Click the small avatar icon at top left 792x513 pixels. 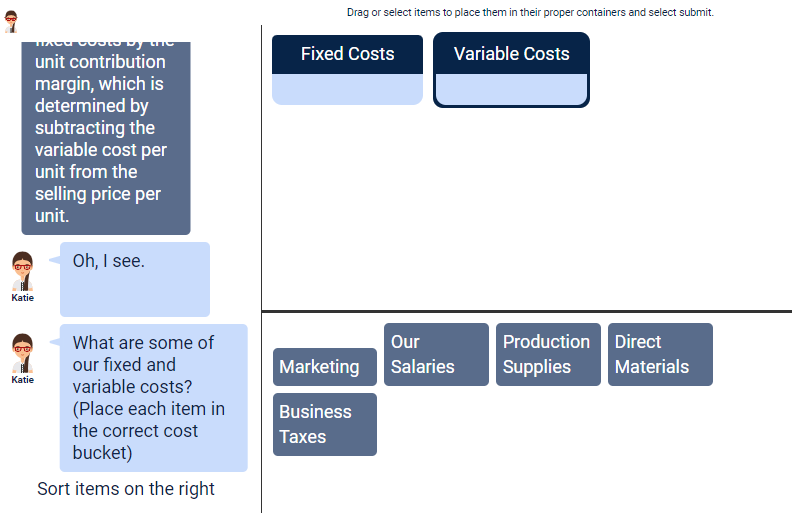[x=11, y=22]
